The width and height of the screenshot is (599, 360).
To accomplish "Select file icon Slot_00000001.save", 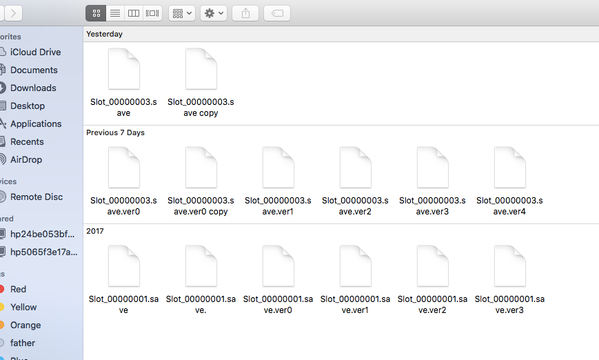I will [124, 266].
